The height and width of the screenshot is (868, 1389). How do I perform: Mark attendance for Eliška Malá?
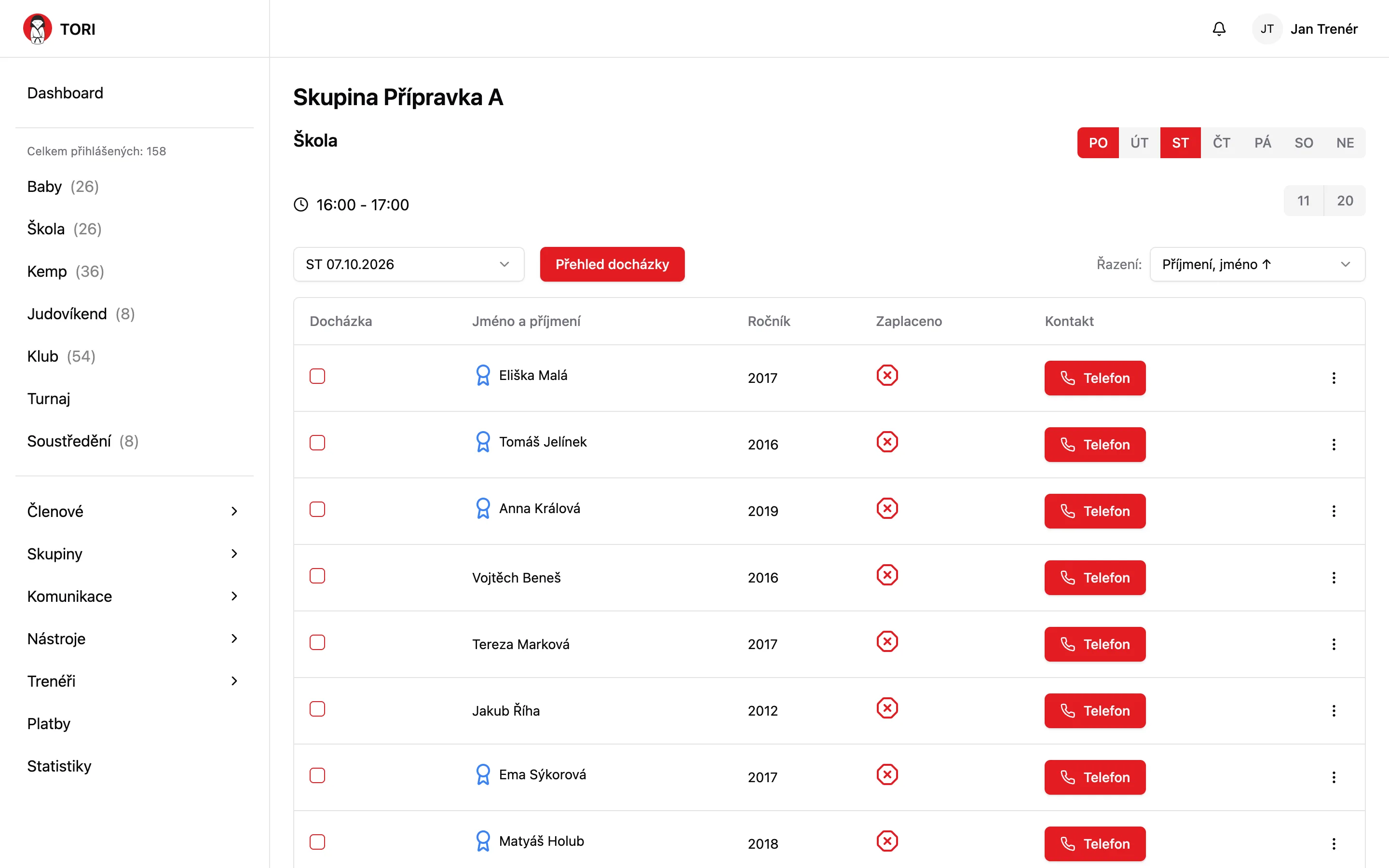click(x=317, y=376)
